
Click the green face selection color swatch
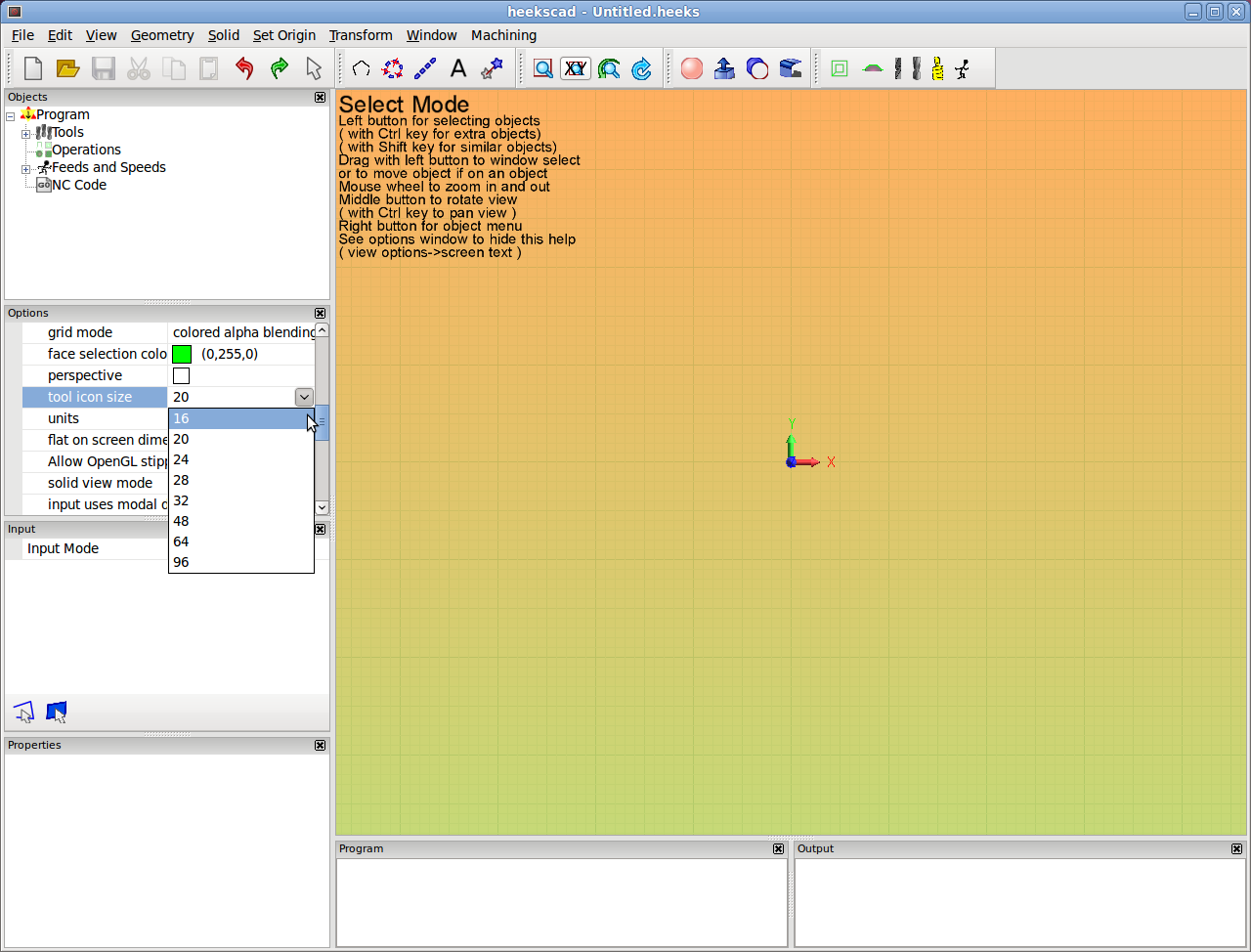182,355
